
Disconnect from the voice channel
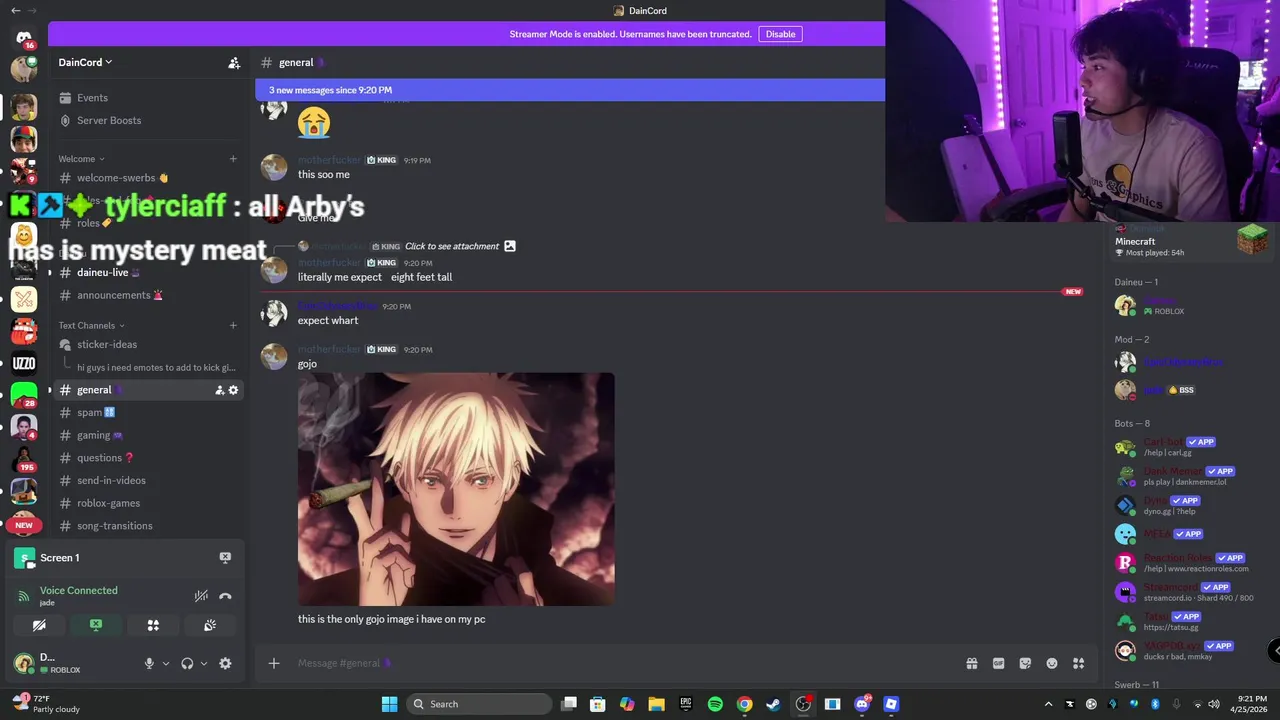[x=225, y=596]
